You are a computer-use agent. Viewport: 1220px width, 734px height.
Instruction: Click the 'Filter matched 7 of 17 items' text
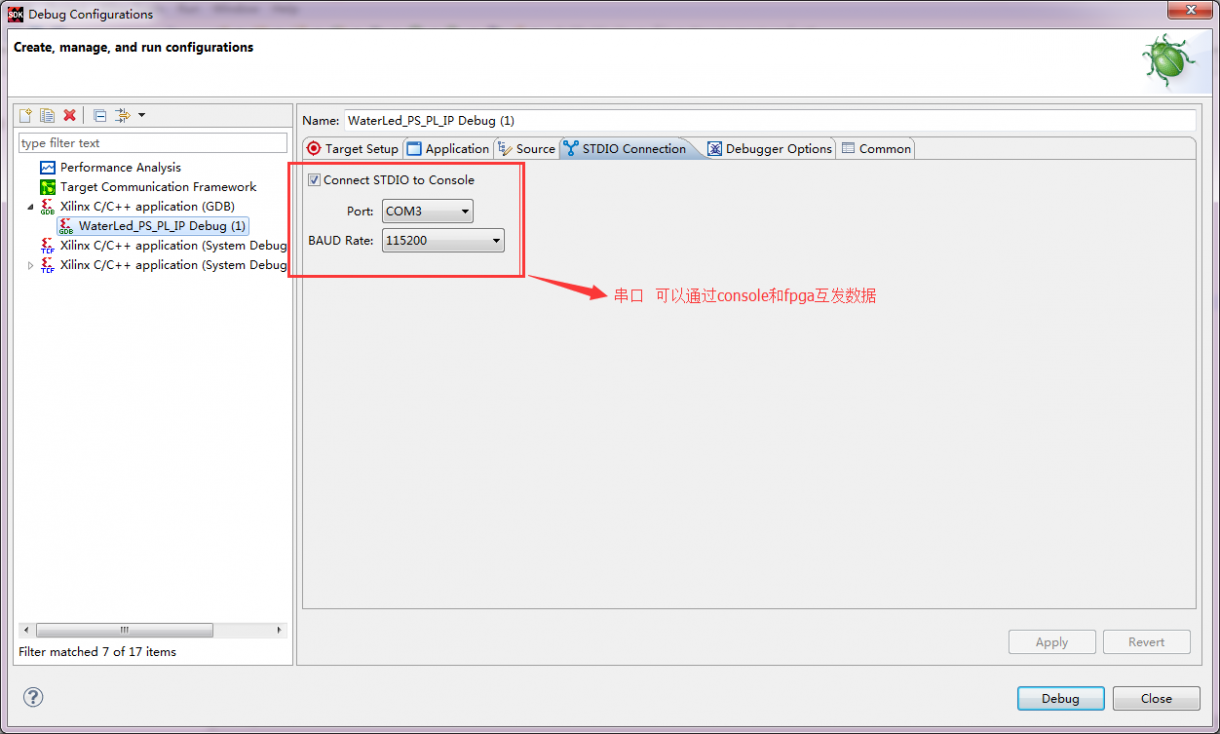(97, 651)
